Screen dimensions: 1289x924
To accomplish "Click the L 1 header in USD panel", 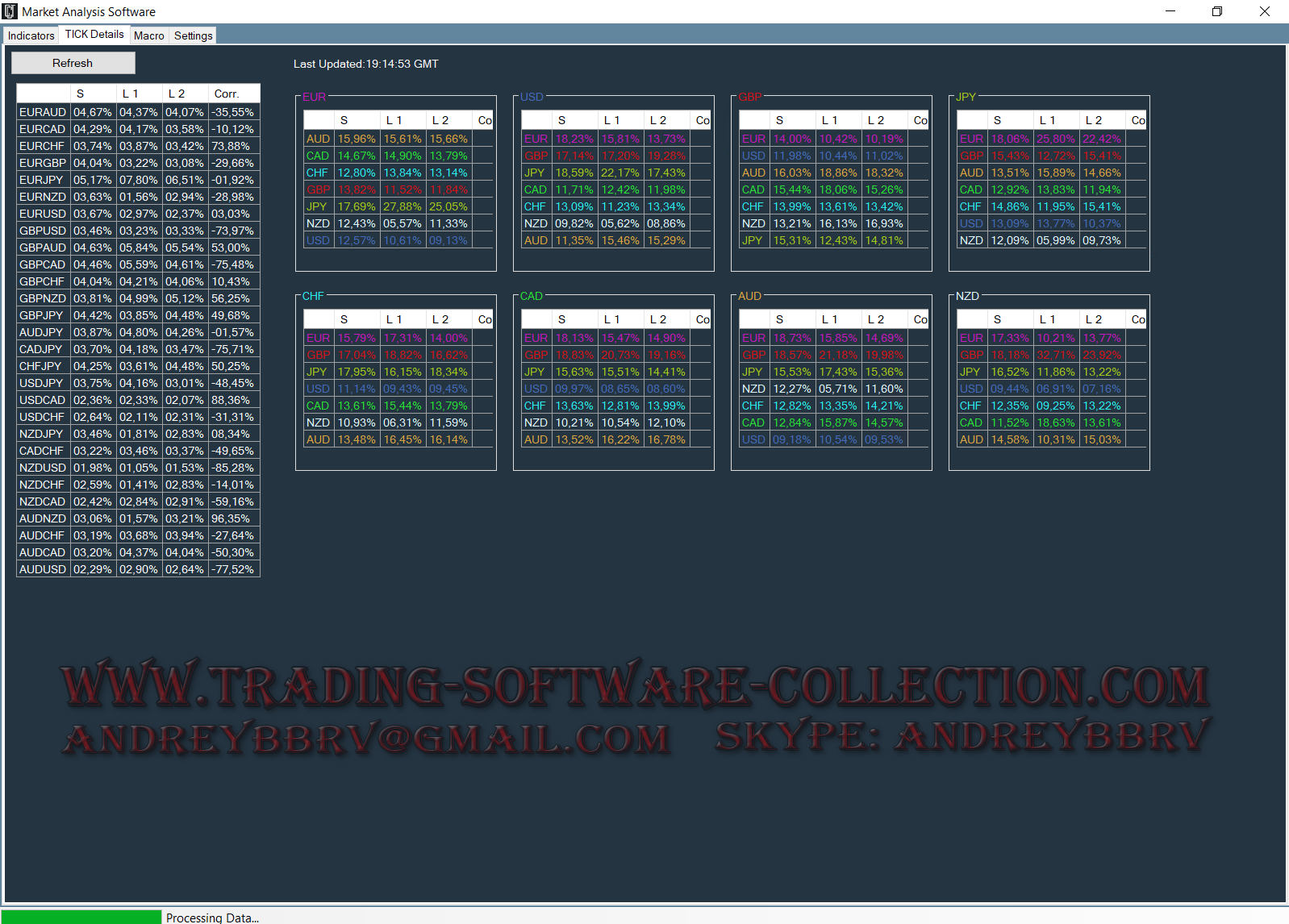I will coord(612,120).
